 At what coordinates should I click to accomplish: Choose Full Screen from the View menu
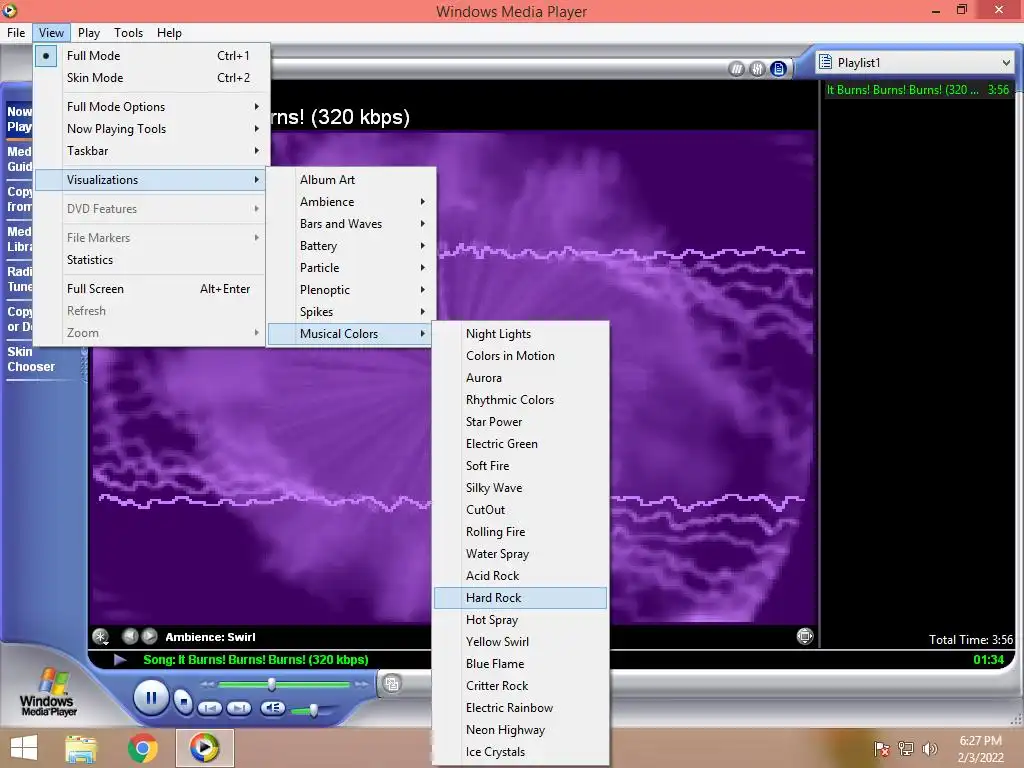click(x=151, y=289)
